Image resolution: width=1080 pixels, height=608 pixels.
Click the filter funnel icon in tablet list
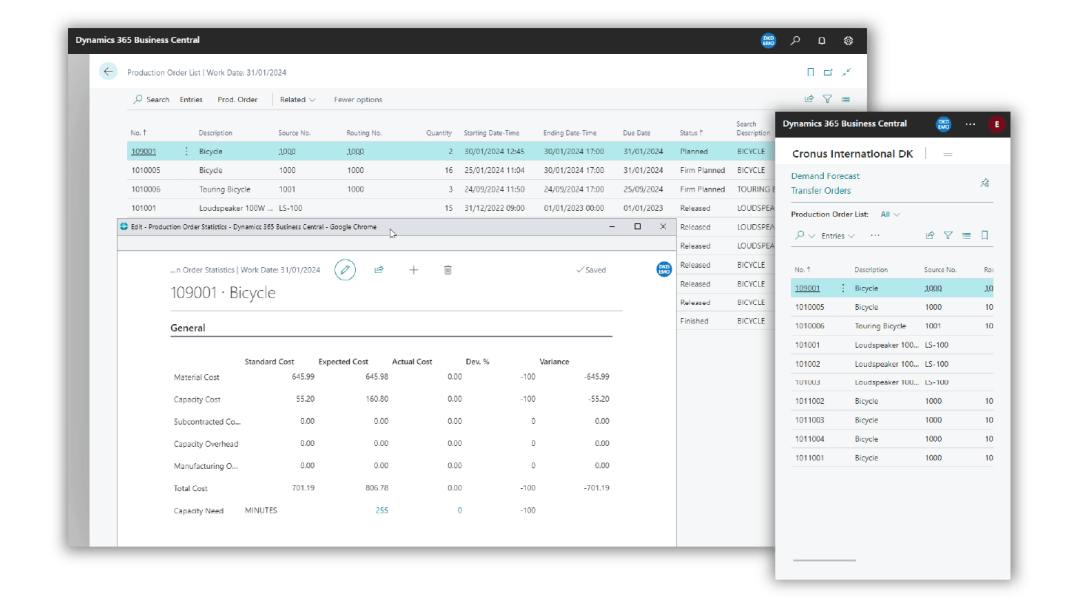coord(827,99)
